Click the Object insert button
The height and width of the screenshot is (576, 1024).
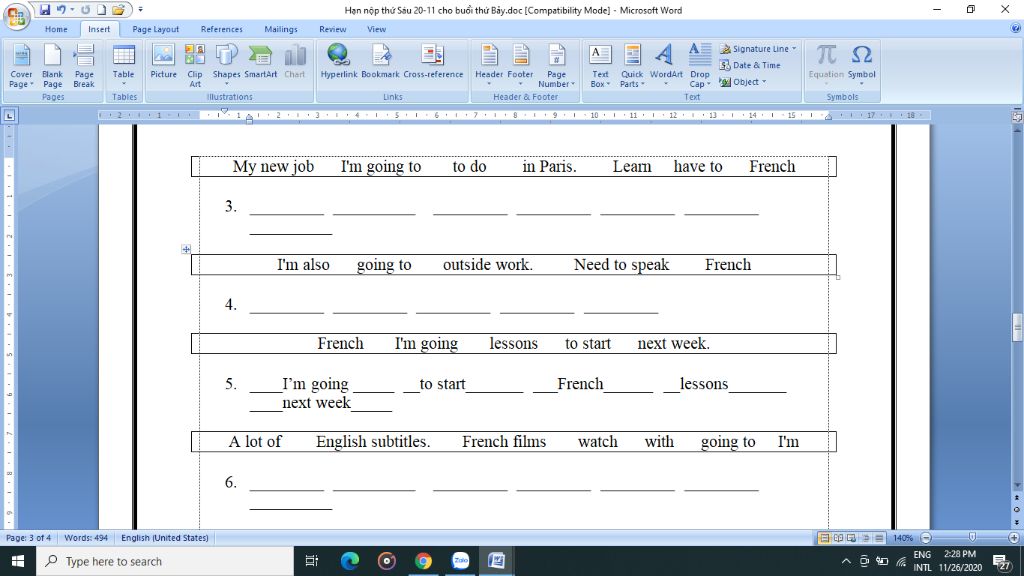743,82
